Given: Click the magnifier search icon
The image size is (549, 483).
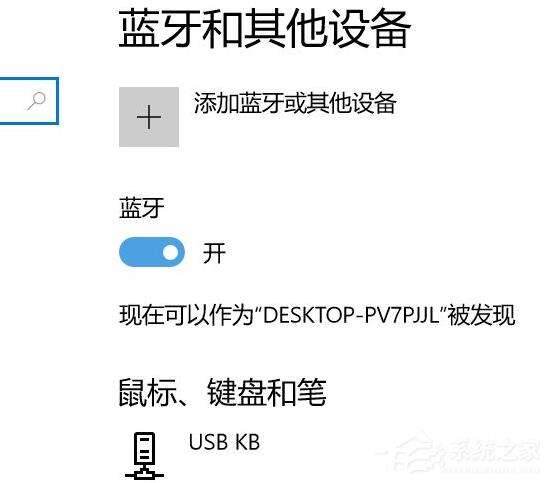Looking at the screenshot, I should [37, 101].
